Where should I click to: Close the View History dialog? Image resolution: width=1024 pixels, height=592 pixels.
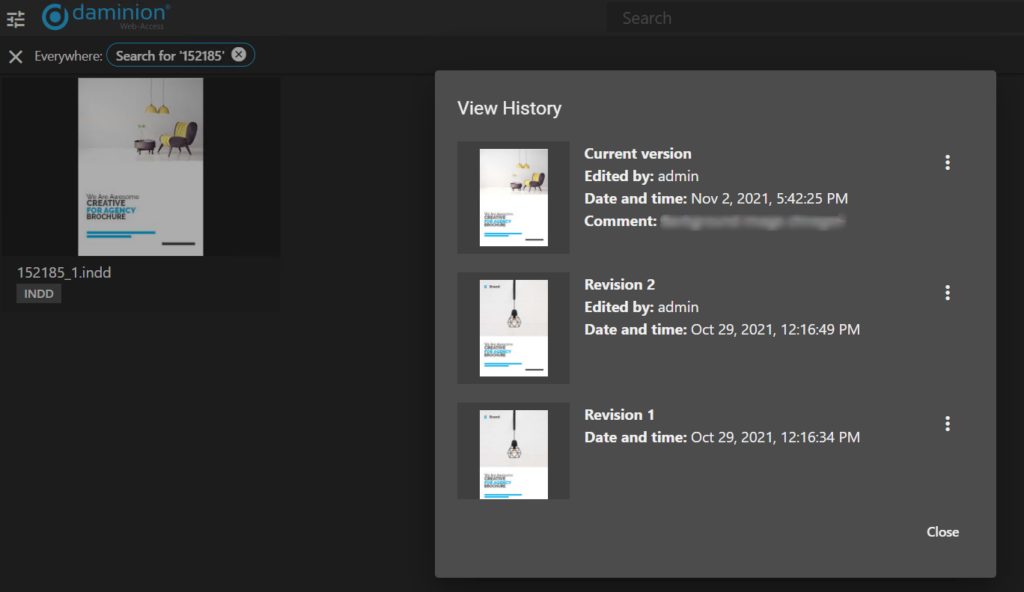point(942,532)
